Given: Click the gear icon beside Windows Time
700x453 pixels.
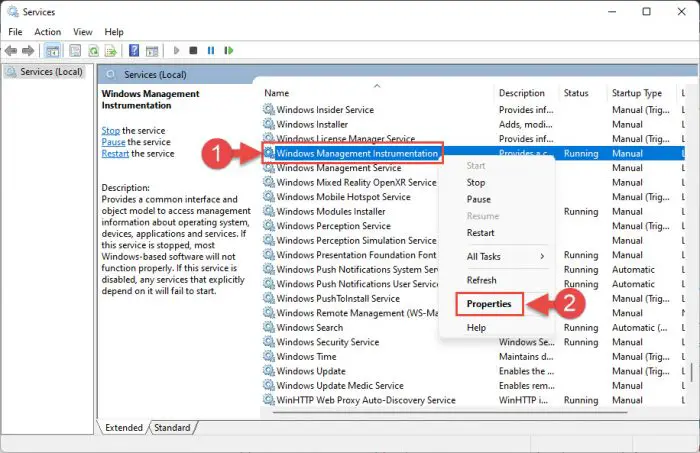Looking at the screenshot, I should (269, 356).
